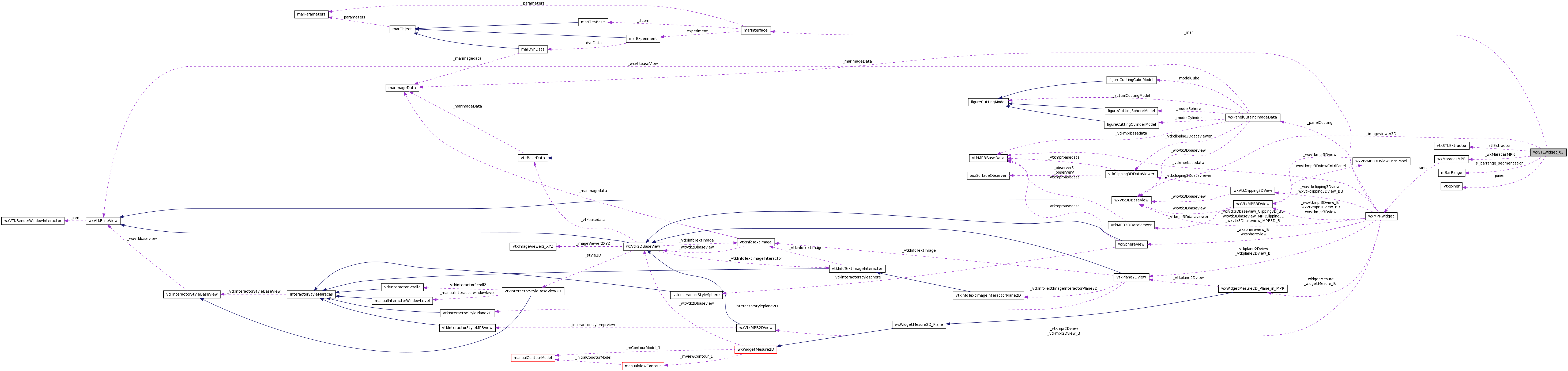Image resolution: width=1568 pixels, height=371 pixels.
Task: Open the vtkInfoTextImageInteractor node
Action: coord(857,268)
